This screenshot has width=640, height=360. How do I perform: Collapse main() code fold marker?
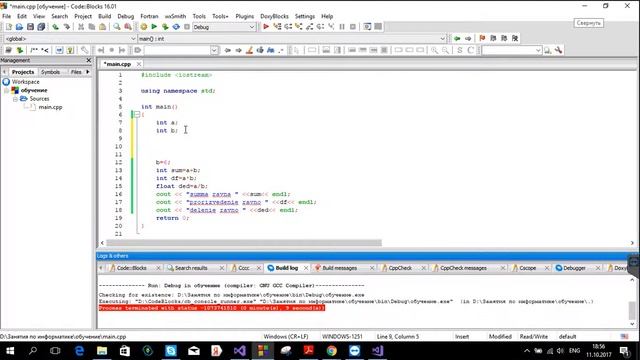[x=137, y=115]
